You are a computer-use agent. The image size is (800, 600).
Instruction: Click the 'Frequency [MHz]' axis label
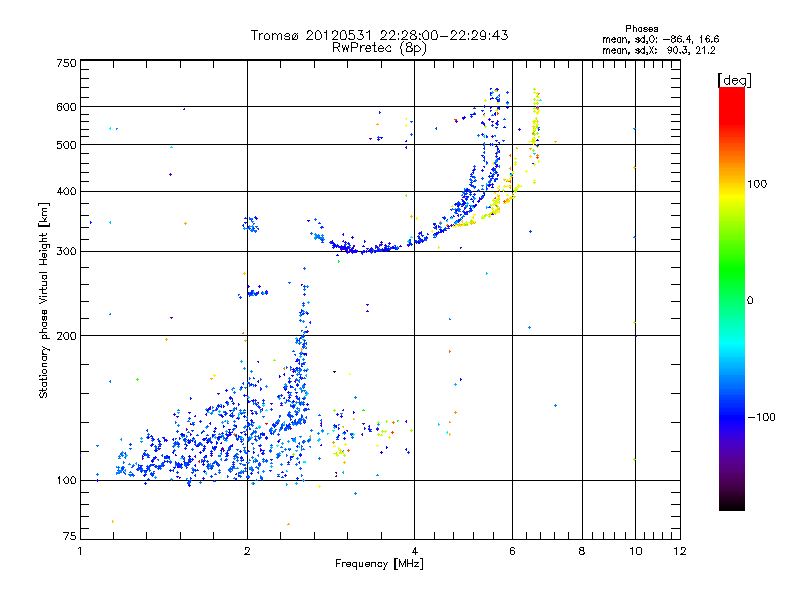(x=379, y=564)
